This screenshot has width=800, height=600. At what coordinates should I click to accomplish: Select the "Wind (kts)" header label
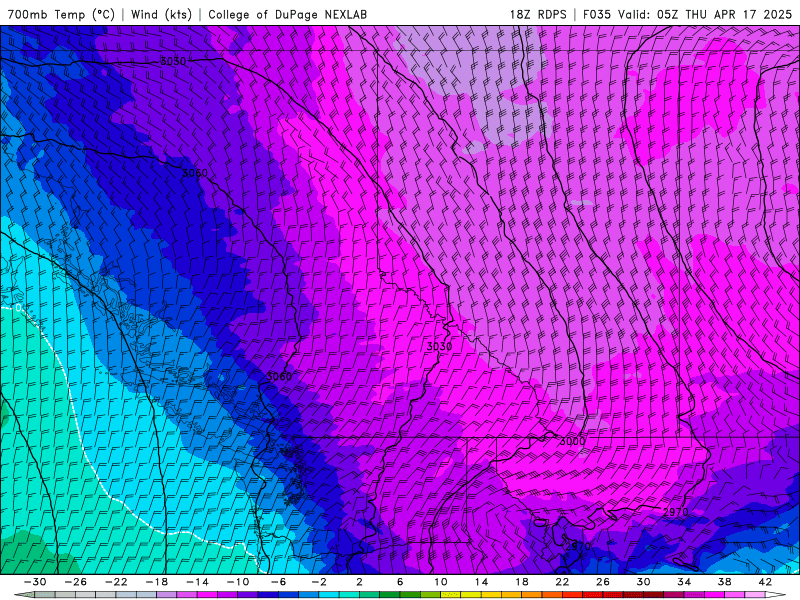coord(161,14)
